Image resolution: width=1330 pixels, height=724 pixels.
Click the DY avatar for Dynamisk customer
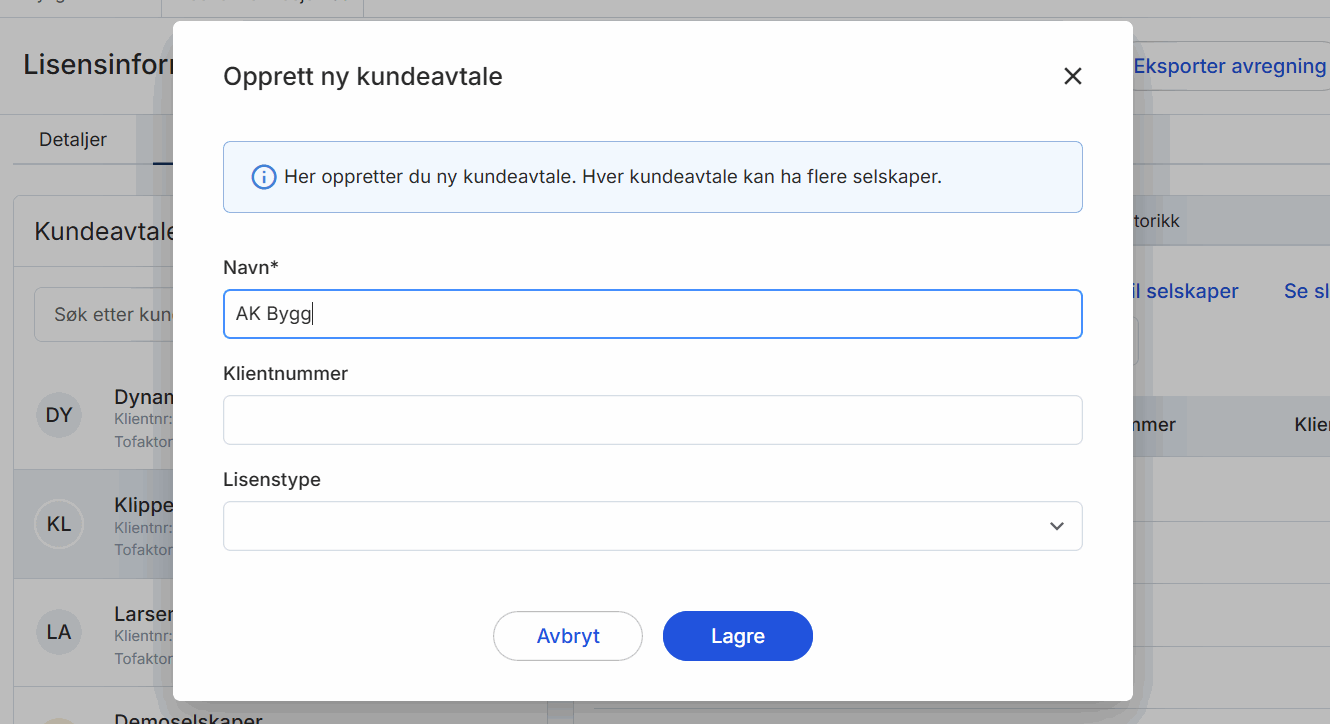click(x=59, y=414)
